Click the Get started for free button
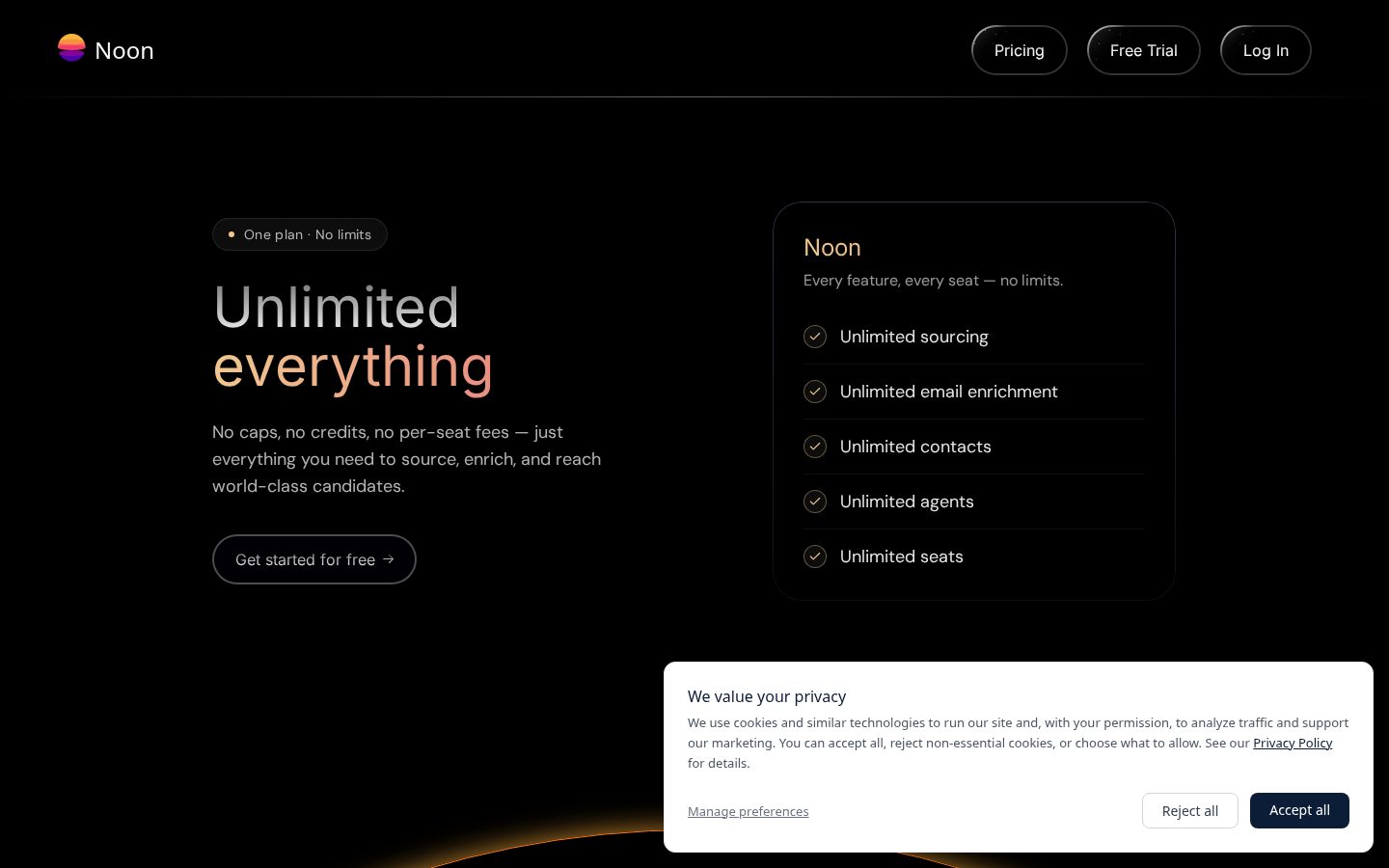Image resolution: width=1389 pixels, height=868 pixels. tap(314, 559)
